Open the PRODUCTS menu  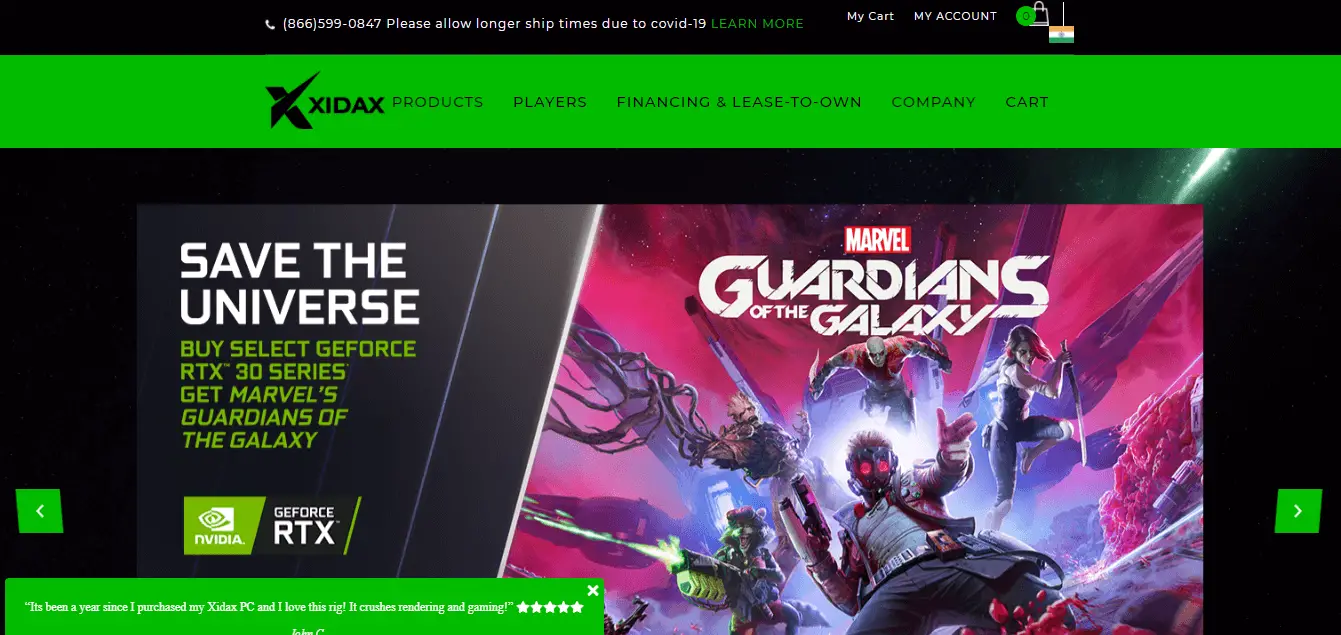pyautogui.click(x=438, y=102)
